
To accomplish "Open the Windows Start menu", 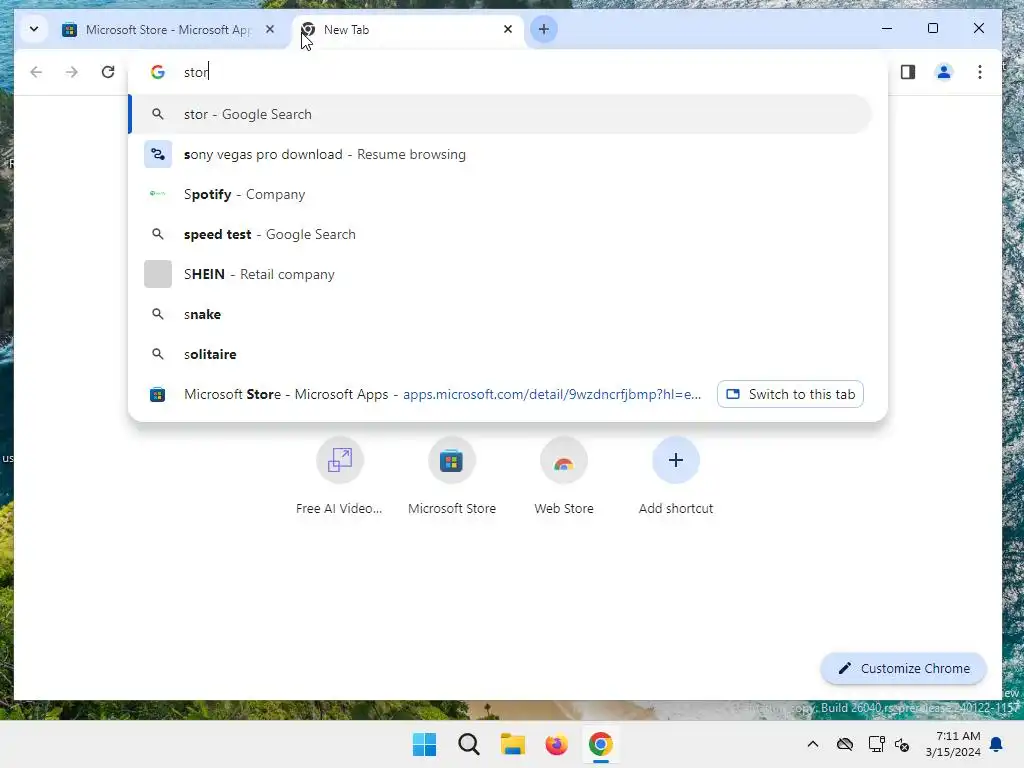I will pos(424,744).
